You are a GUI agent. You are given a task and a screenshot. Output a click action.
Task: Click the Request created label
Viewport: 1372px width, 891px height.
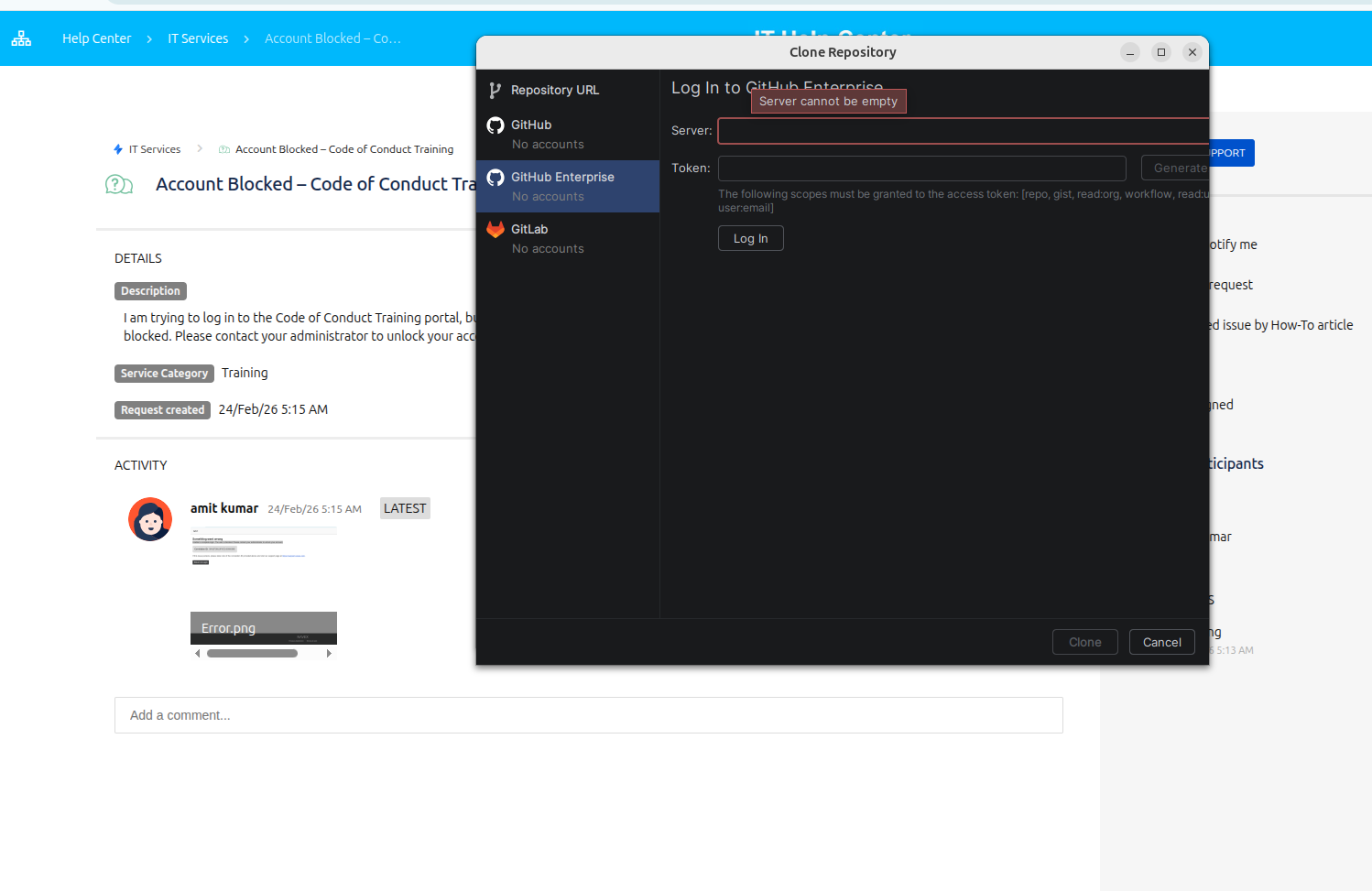(162, 410)
